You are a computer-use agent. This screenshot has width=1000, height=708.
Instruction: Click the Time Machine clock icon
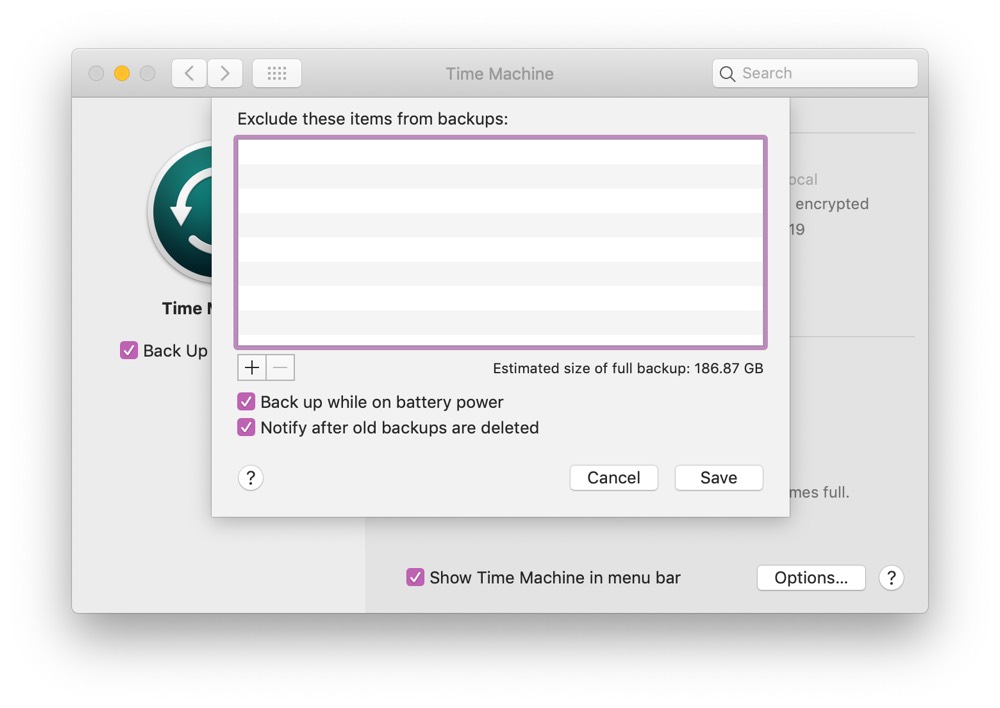[x=182, y=212]
